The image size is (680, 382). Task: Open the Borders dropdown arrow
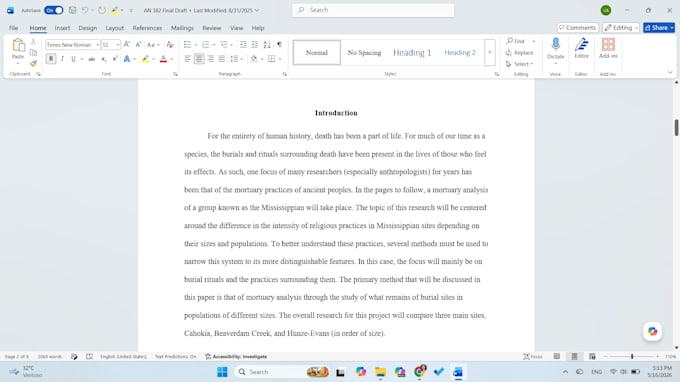[280, 59]
